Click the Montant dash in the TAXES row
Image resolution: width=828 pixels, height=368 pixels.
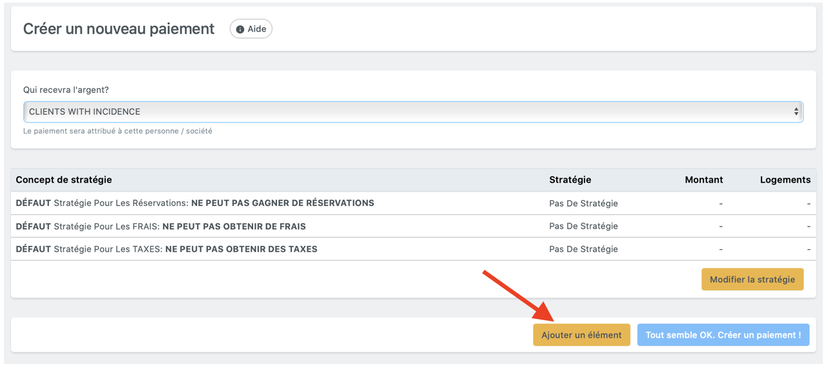721,249
